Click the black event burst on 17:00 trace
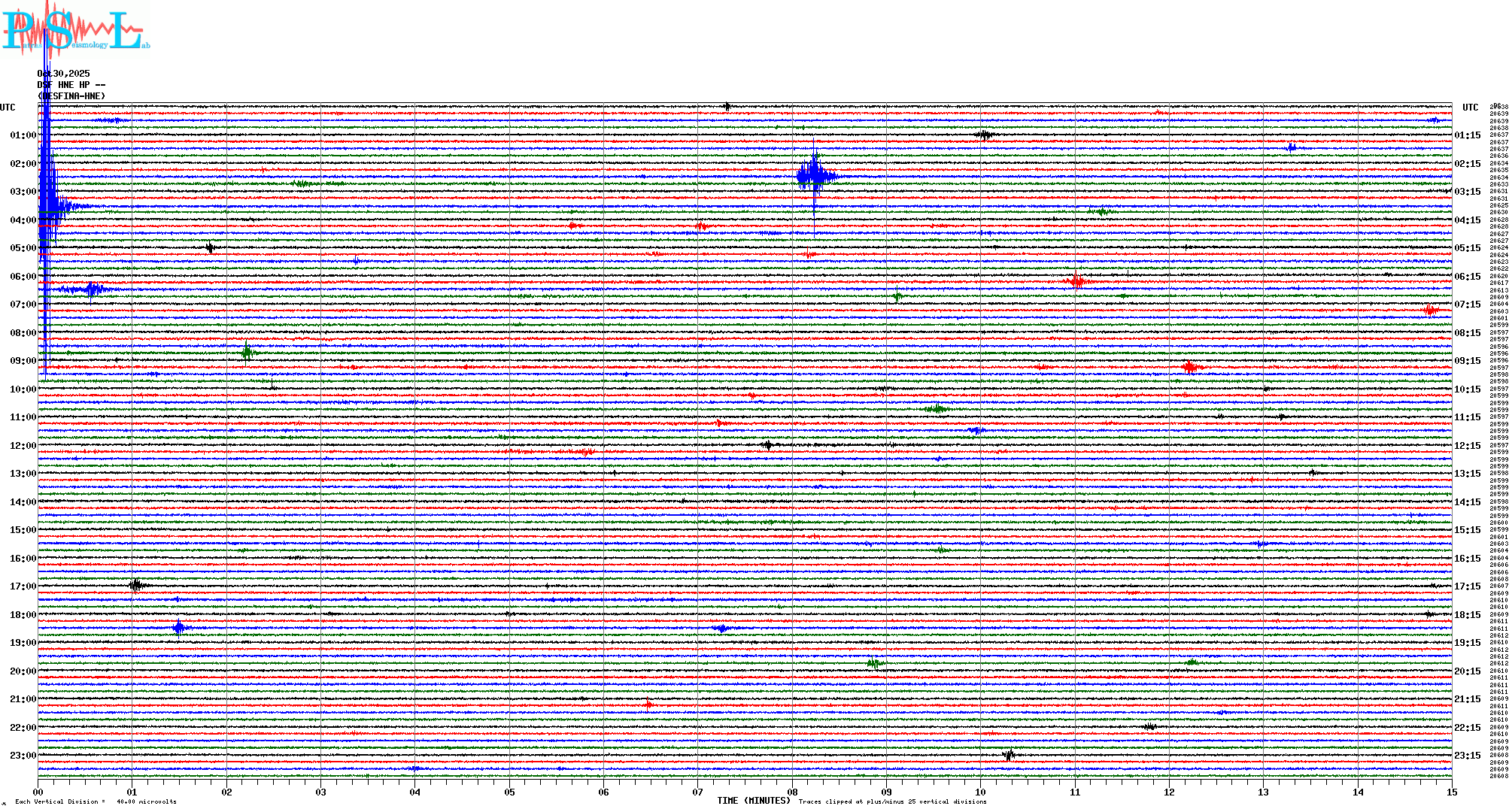 pyautogui.click(x=136, y=585)
